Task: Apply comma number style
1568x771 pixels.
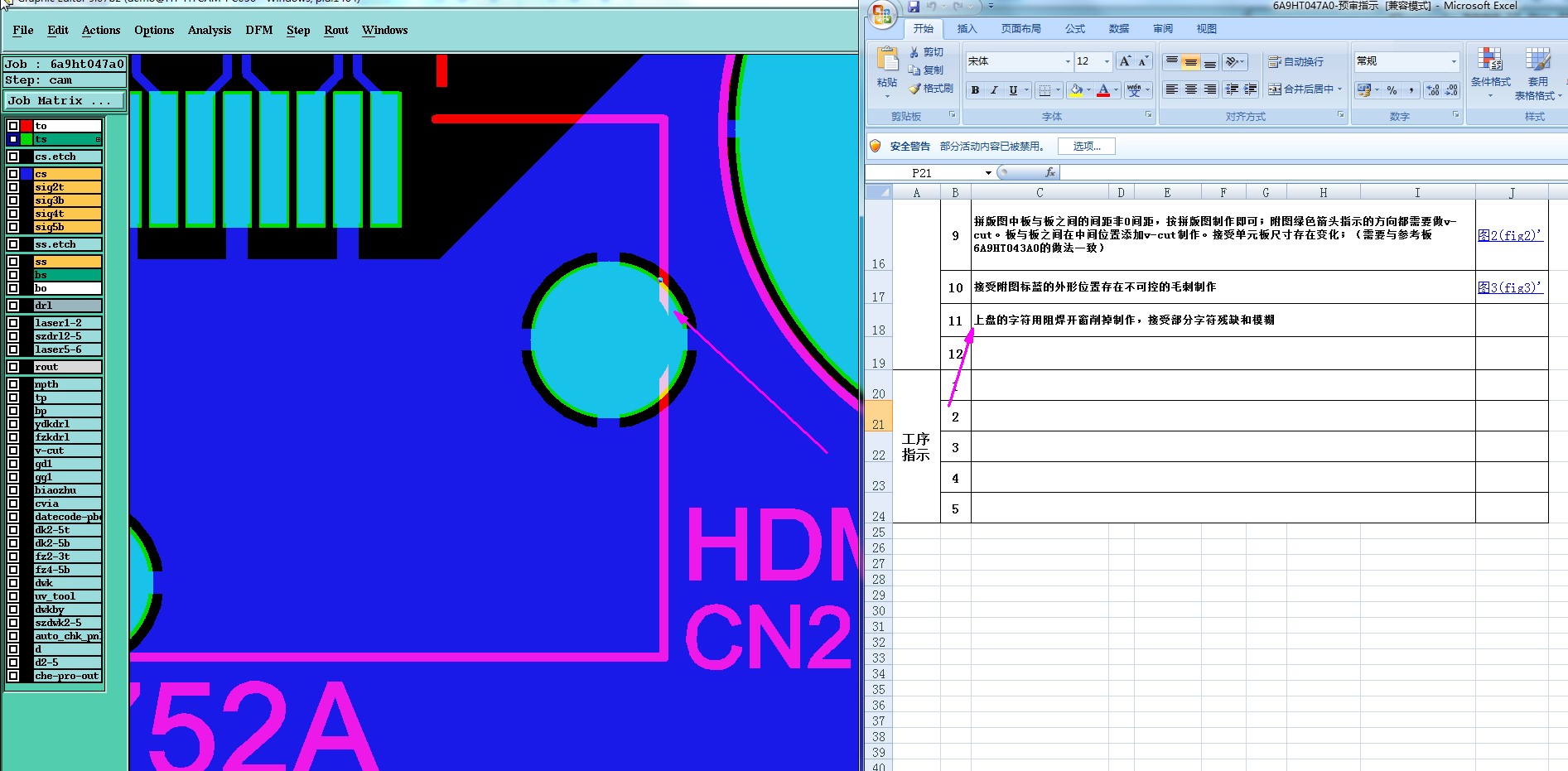Action: [1411, 90]
